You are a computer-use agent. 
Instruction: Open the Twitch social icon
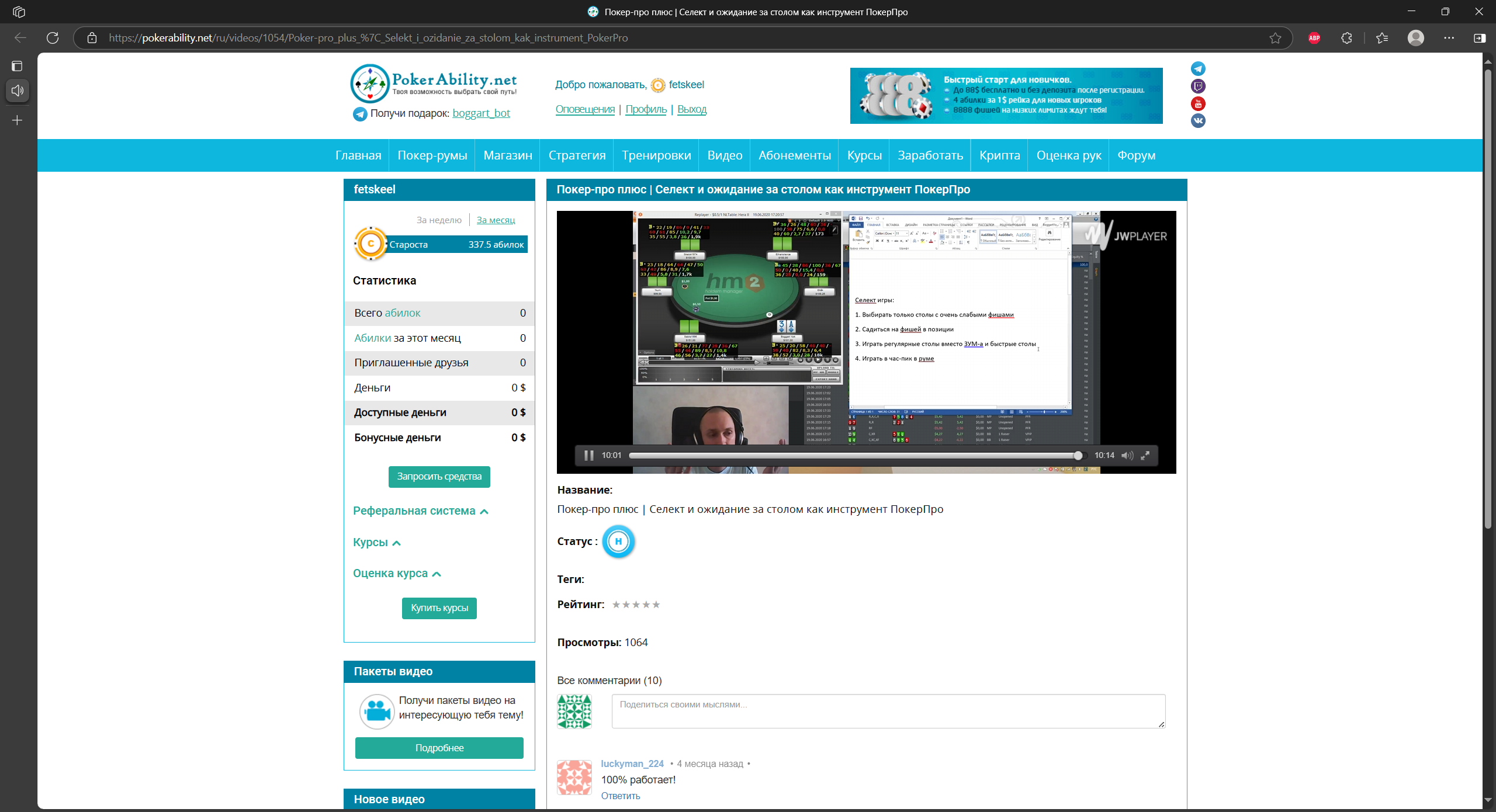click(1198, 86)
